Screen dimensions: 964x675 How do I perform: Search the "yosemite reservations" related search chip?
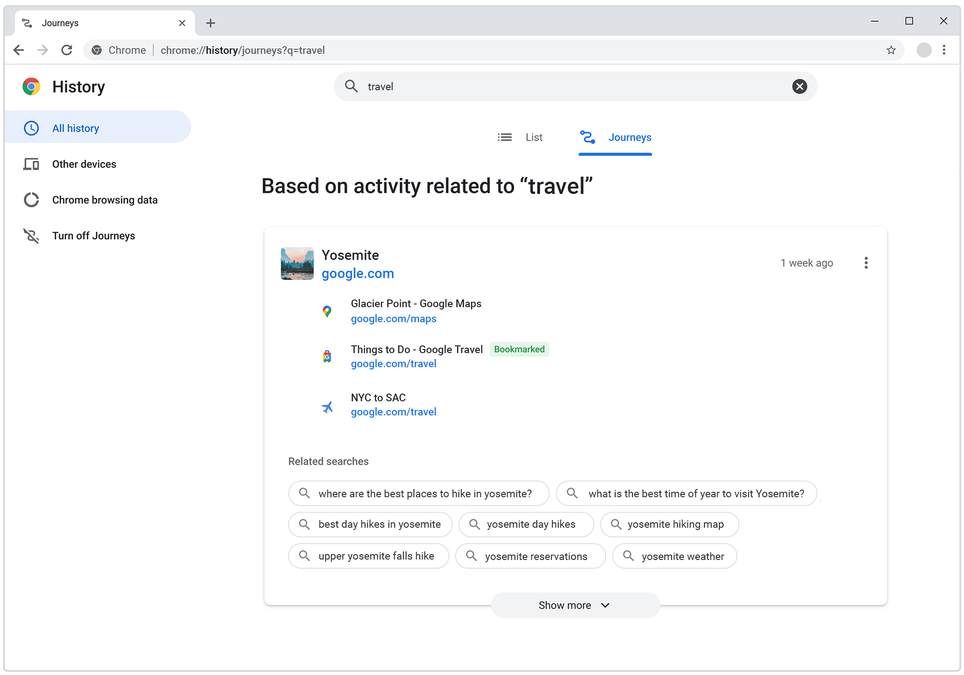[x=530, y=556]
